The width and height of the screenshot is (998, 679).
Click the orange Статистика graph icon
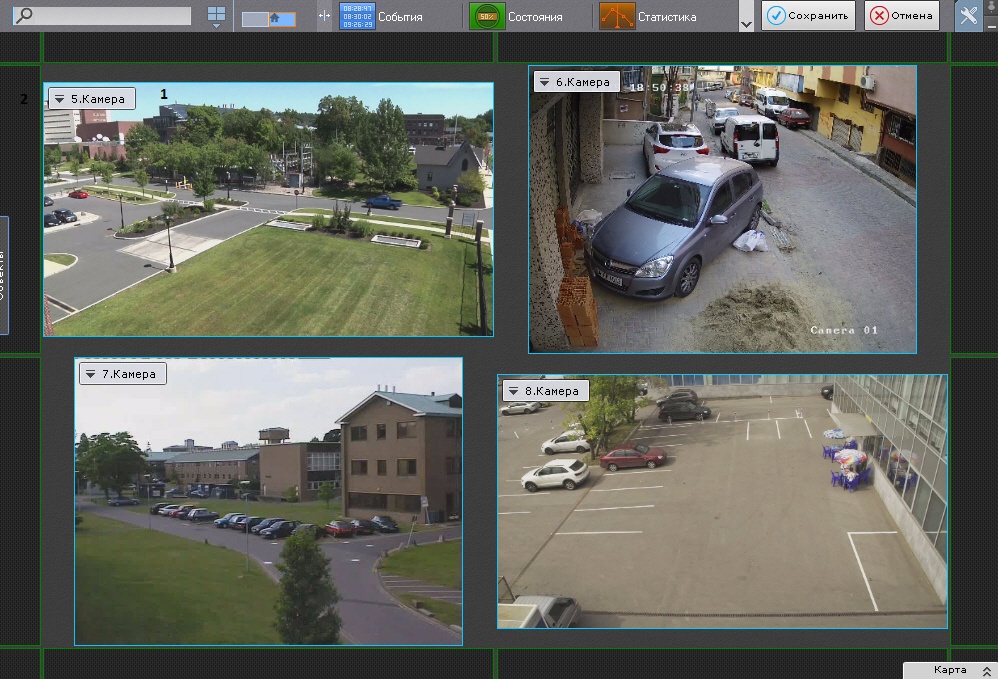point(617,16)
